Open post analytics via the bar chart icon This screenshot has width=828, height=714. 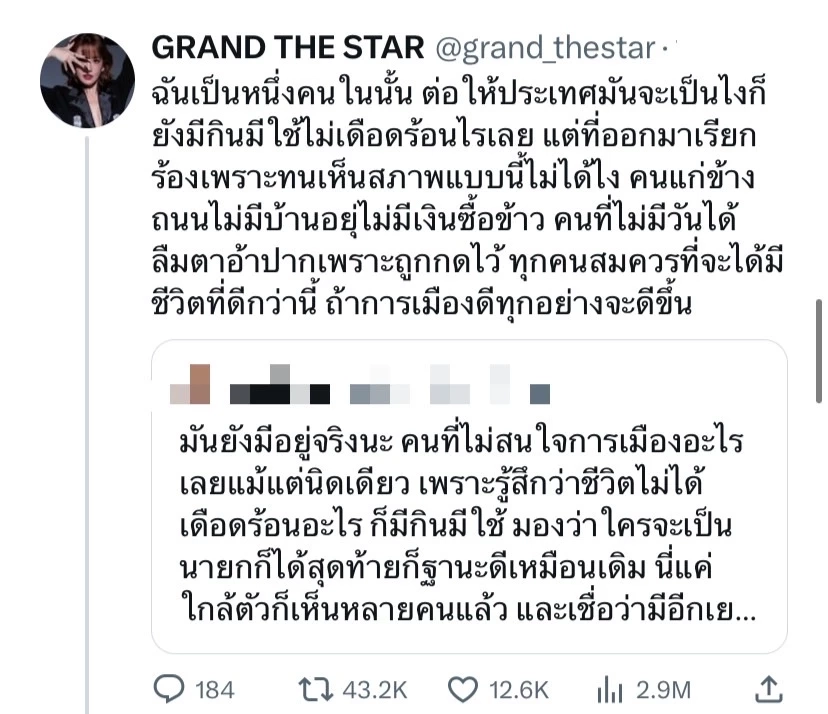(612, 690)
